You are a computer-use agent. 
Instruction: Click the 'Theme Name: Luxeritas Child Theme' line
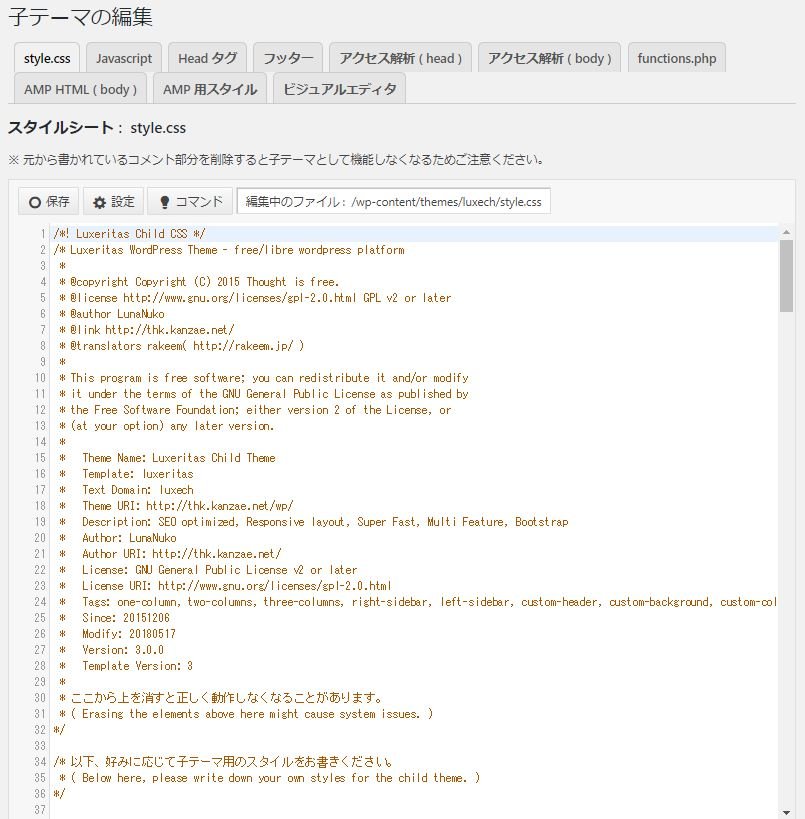point(167,458)
